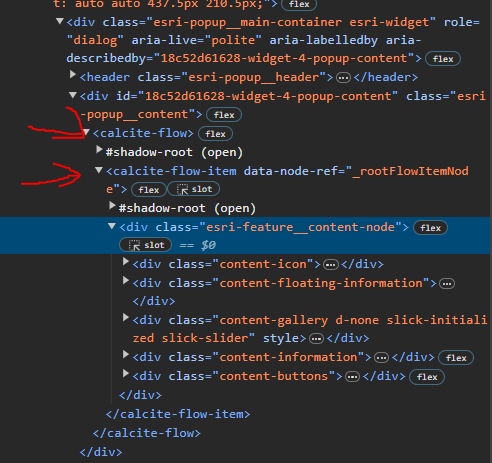Image resolution: width=492 pixels, height=463 pixels.
Task: Expand the content-icon div
Action: 125,262
